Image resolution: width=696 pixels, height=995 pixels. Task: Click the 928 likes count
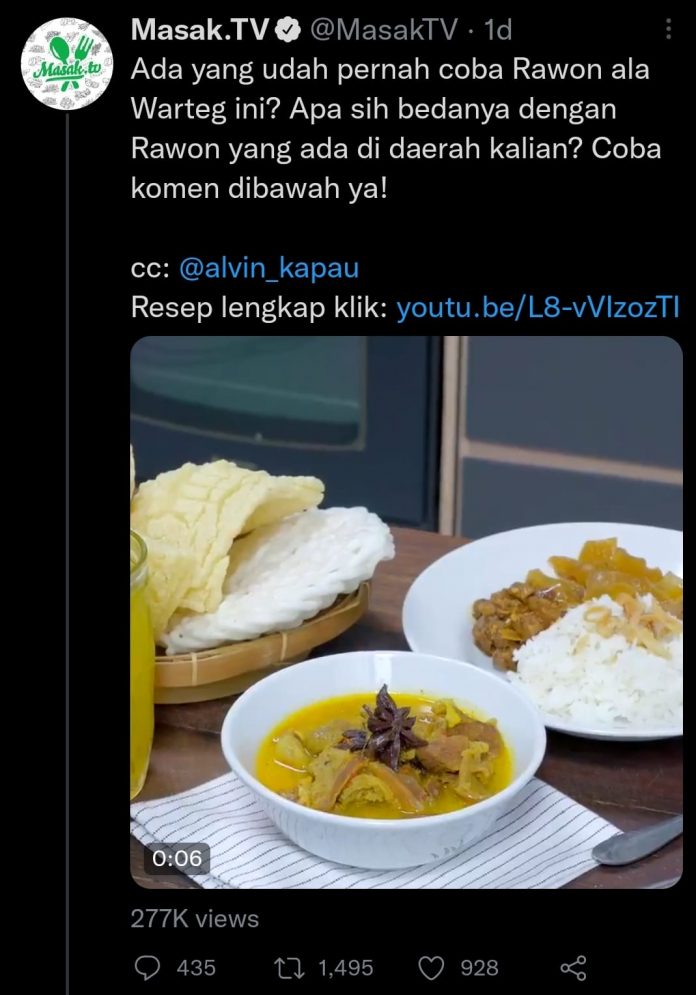[479, 968]
